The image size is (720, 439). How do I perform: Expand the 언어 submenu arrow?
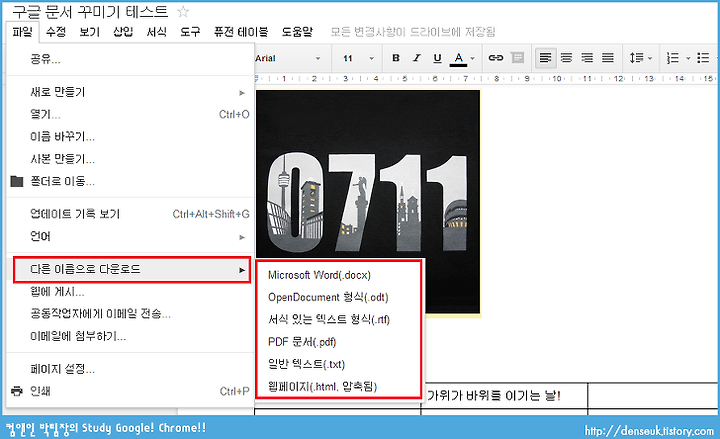pos(242,237)
